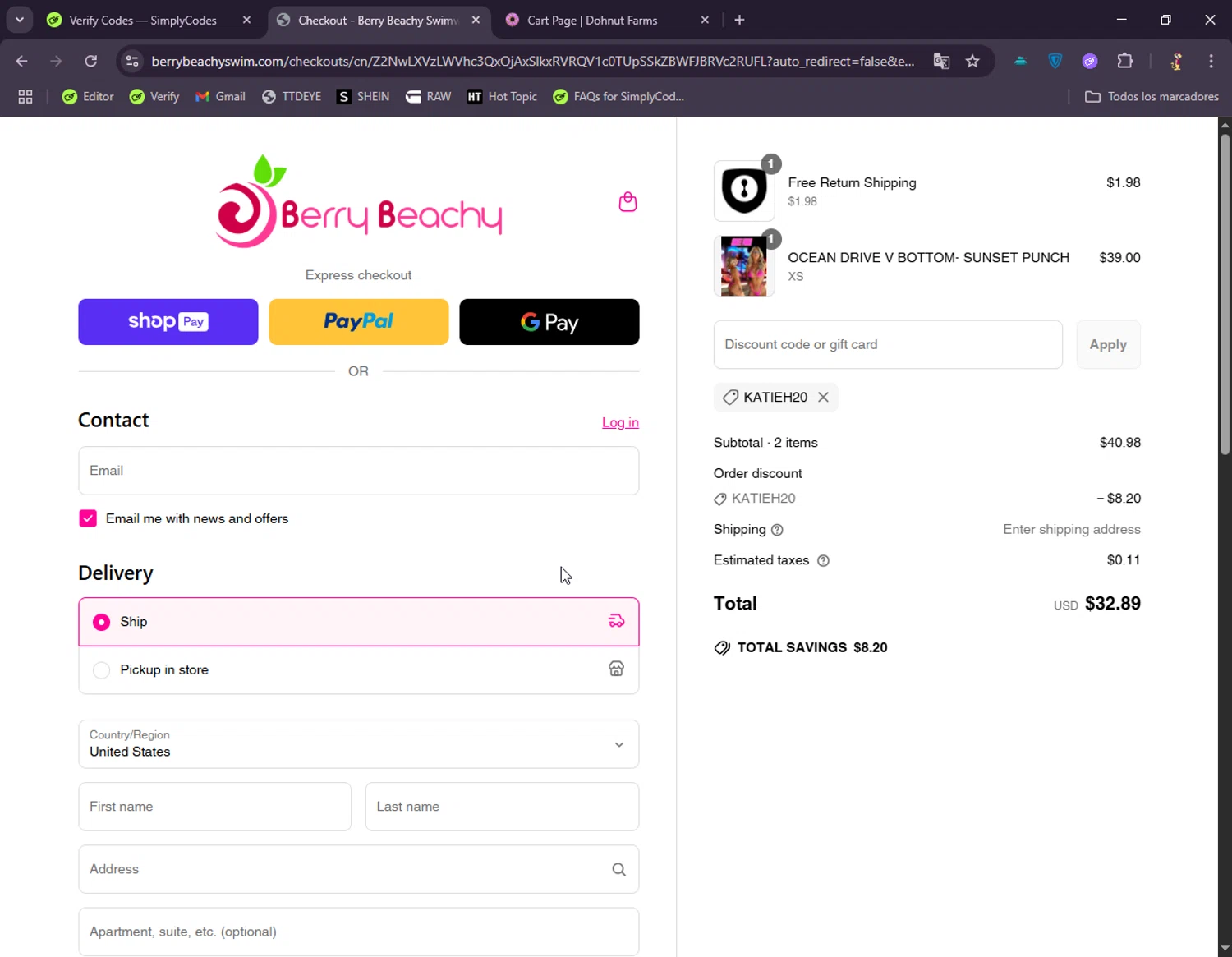
Task: Click browser back arrow
Action: tap(22, 61)
